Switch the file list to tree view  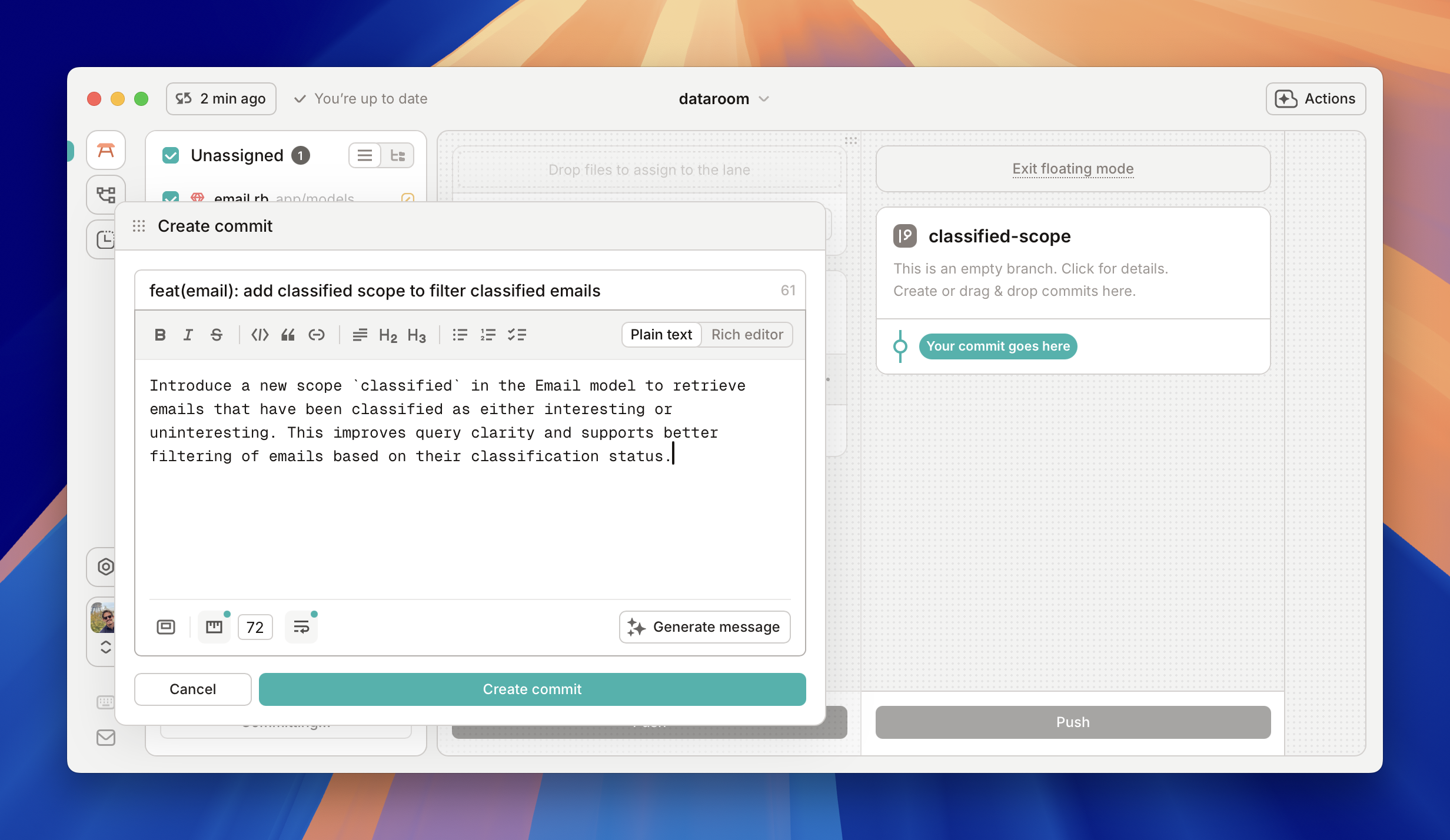coord(398,155)
